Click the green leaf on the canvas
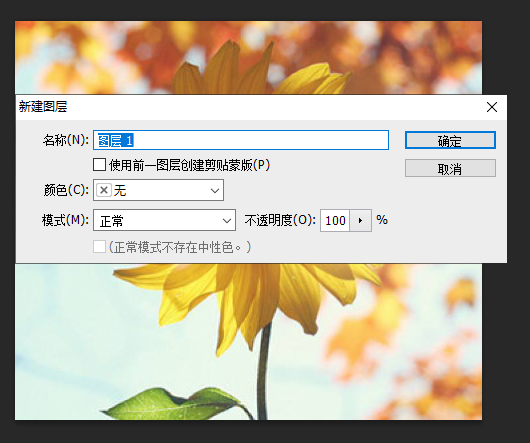The image size is (530, 443). coord(176,404)
